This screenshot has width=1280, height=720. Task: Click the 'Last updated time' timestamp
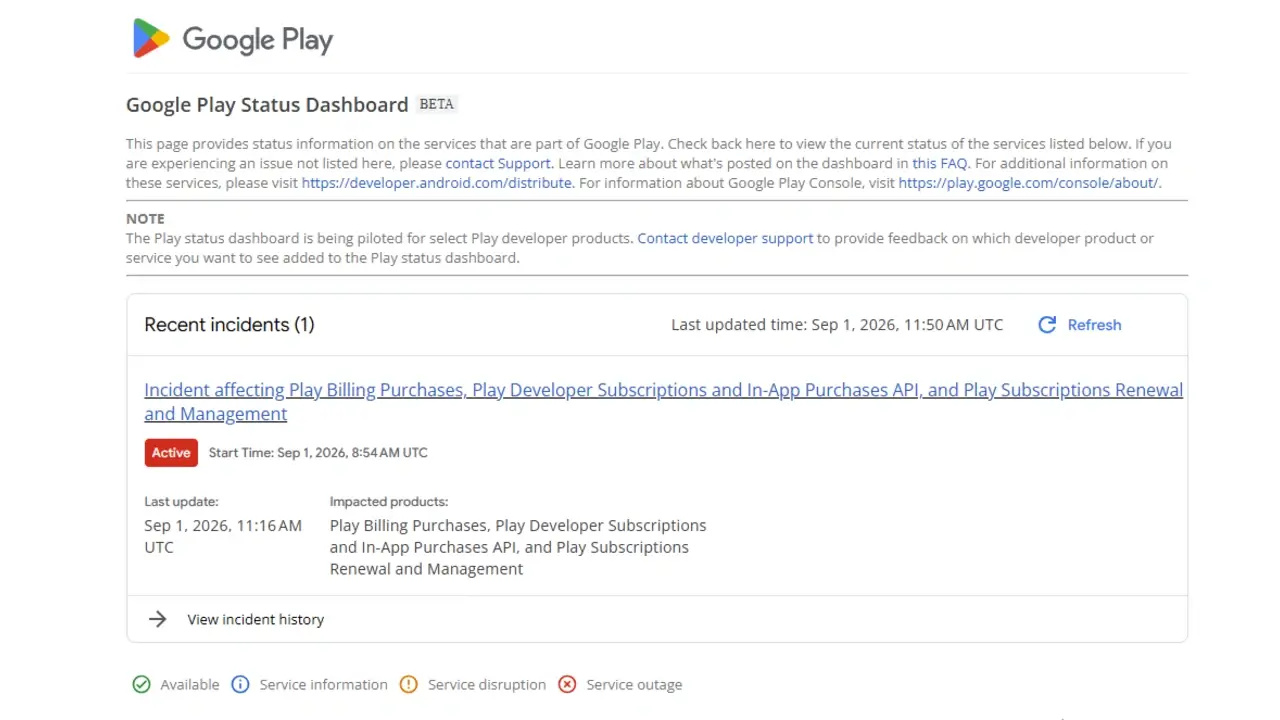[837, 325]
